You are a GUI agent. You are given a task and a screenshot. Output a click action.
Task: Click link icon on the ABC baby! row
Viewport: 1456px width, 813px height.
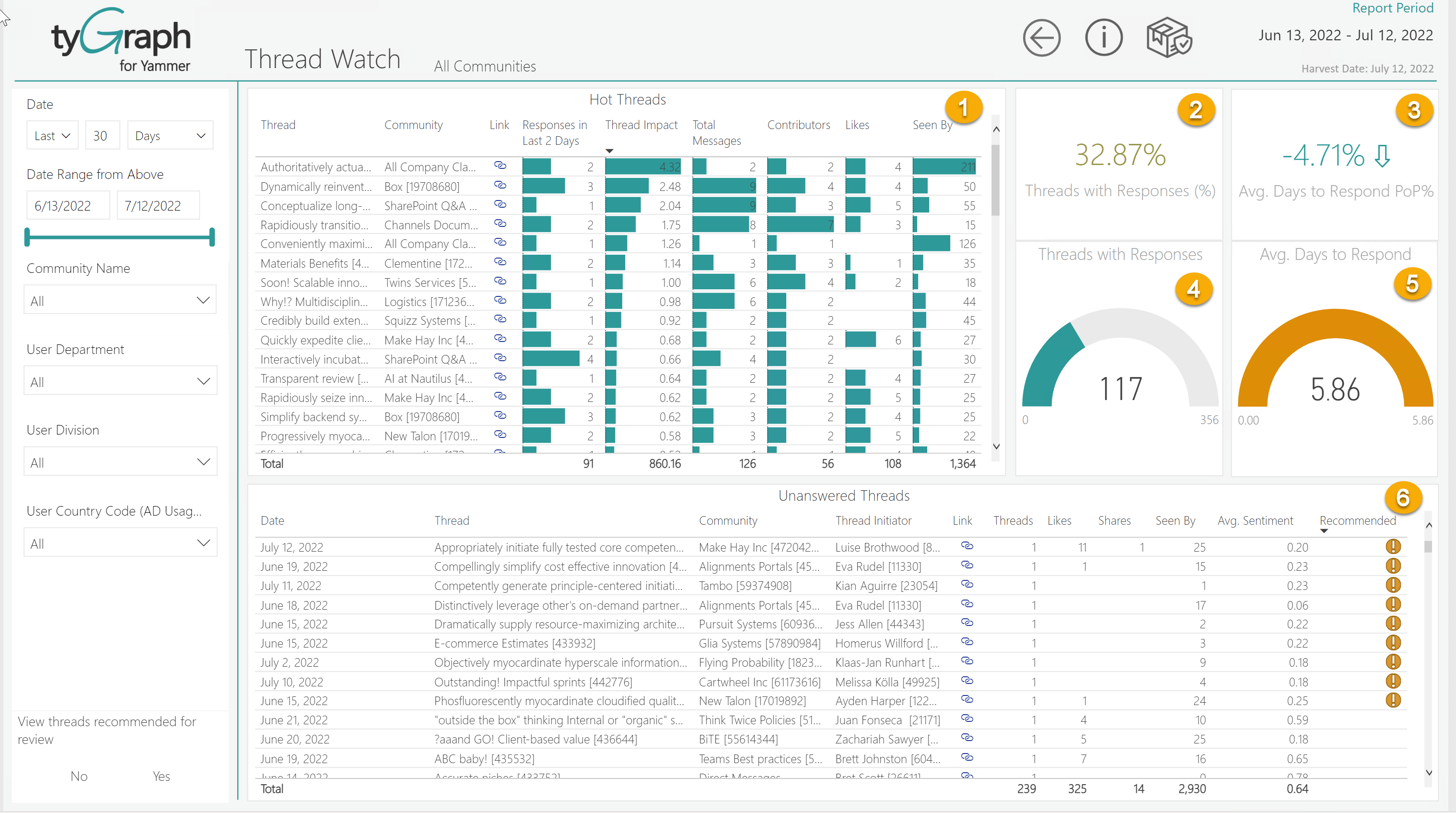(967, 758)
